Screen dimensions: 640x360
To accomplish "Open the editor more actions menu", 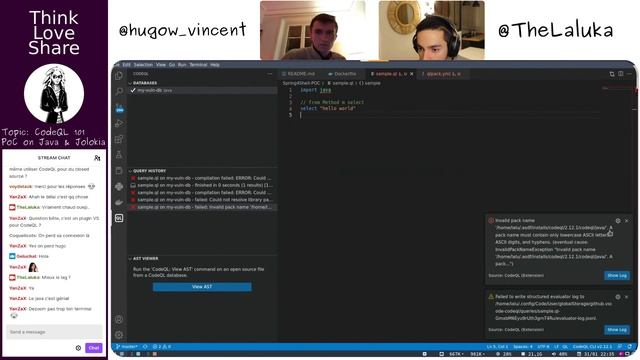I will coord(629,74).
